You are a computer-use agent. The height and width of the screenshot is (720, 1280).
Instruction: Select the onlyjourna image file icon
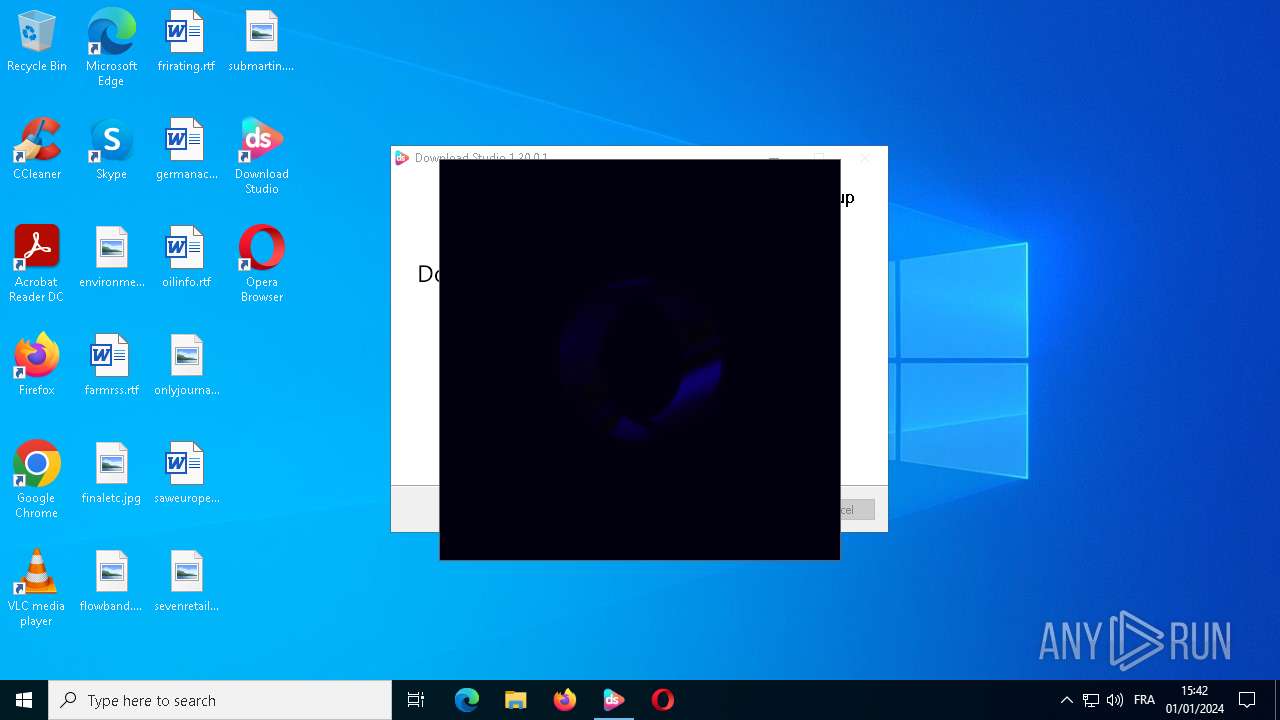186,366
